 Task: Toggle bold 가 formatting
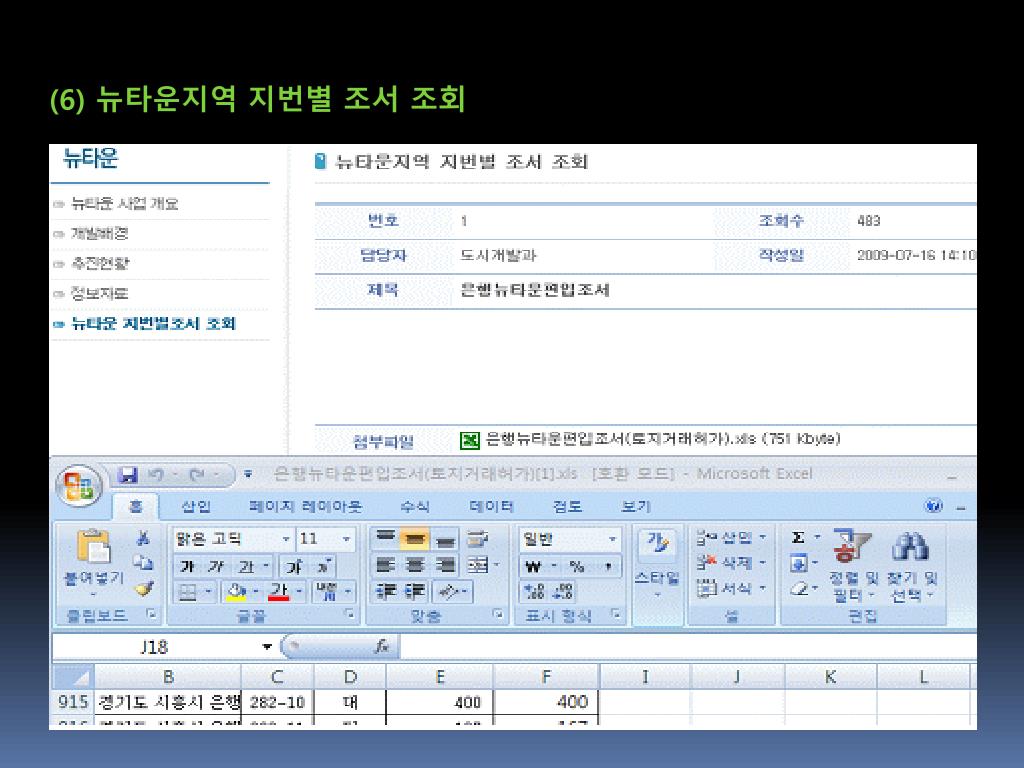pyautogui.click(x=187, y=566)
